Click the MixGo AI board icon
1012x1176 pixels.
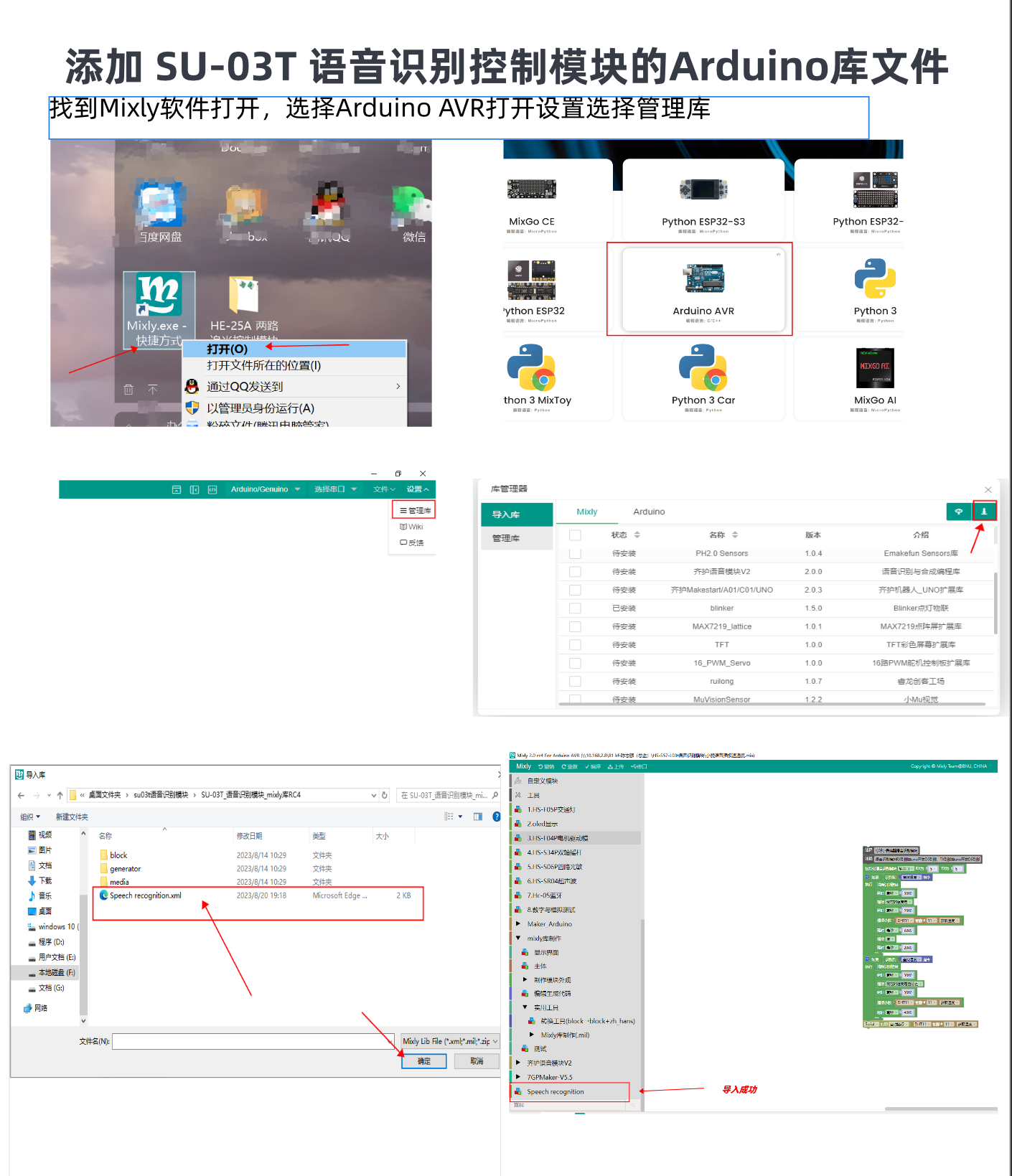click(x=875, y=367)
